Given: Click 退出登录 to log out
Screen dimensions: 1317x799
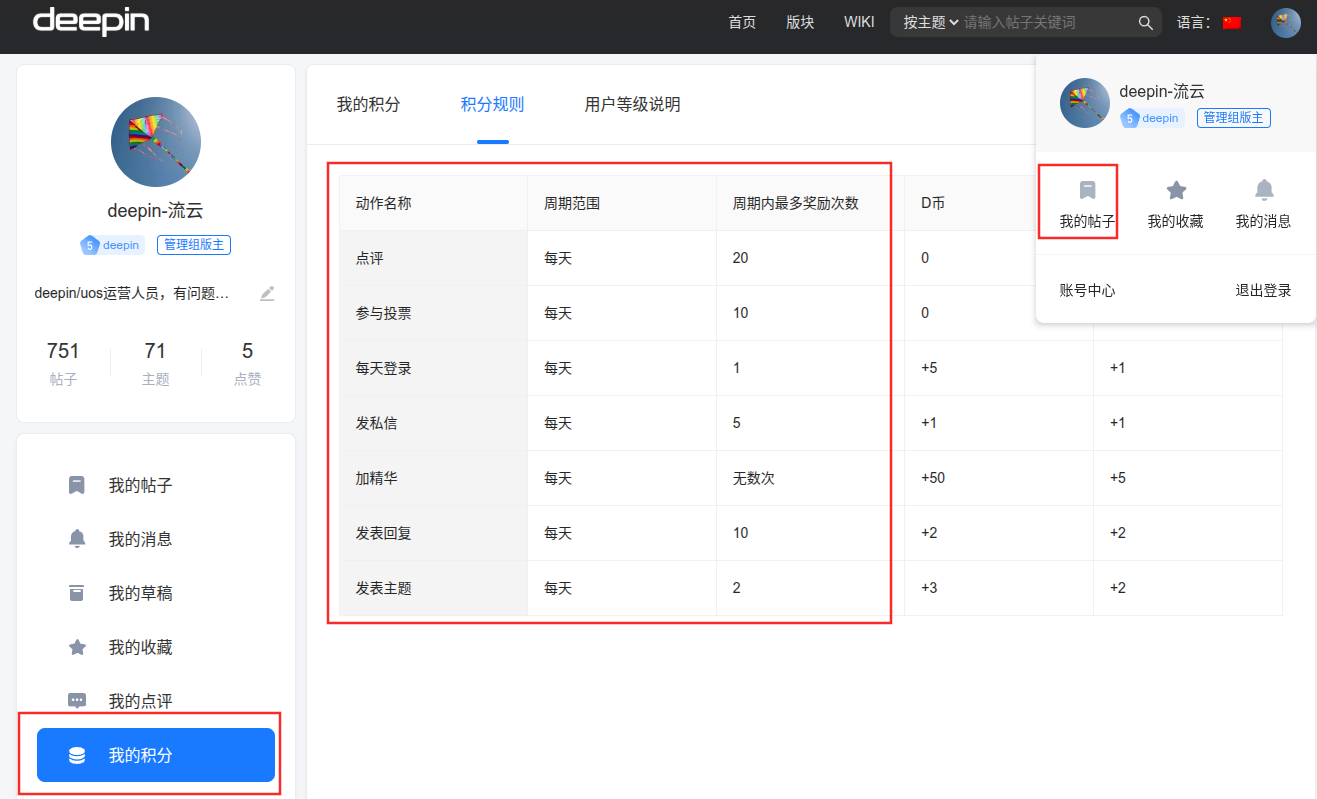Looking at the screenshot, I should 1263,290.
